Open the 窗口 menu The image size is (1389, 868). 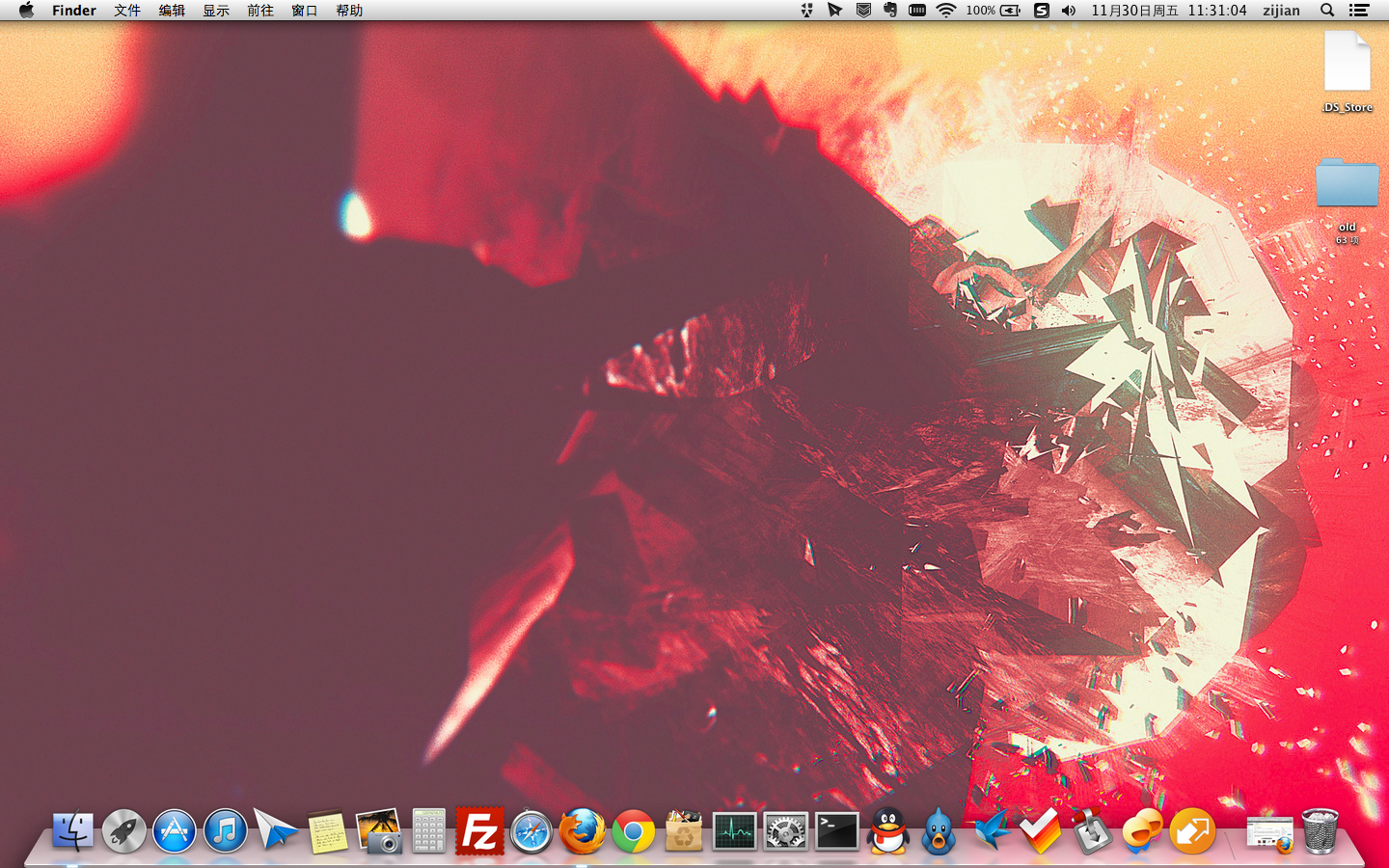(x=305, y=11)
